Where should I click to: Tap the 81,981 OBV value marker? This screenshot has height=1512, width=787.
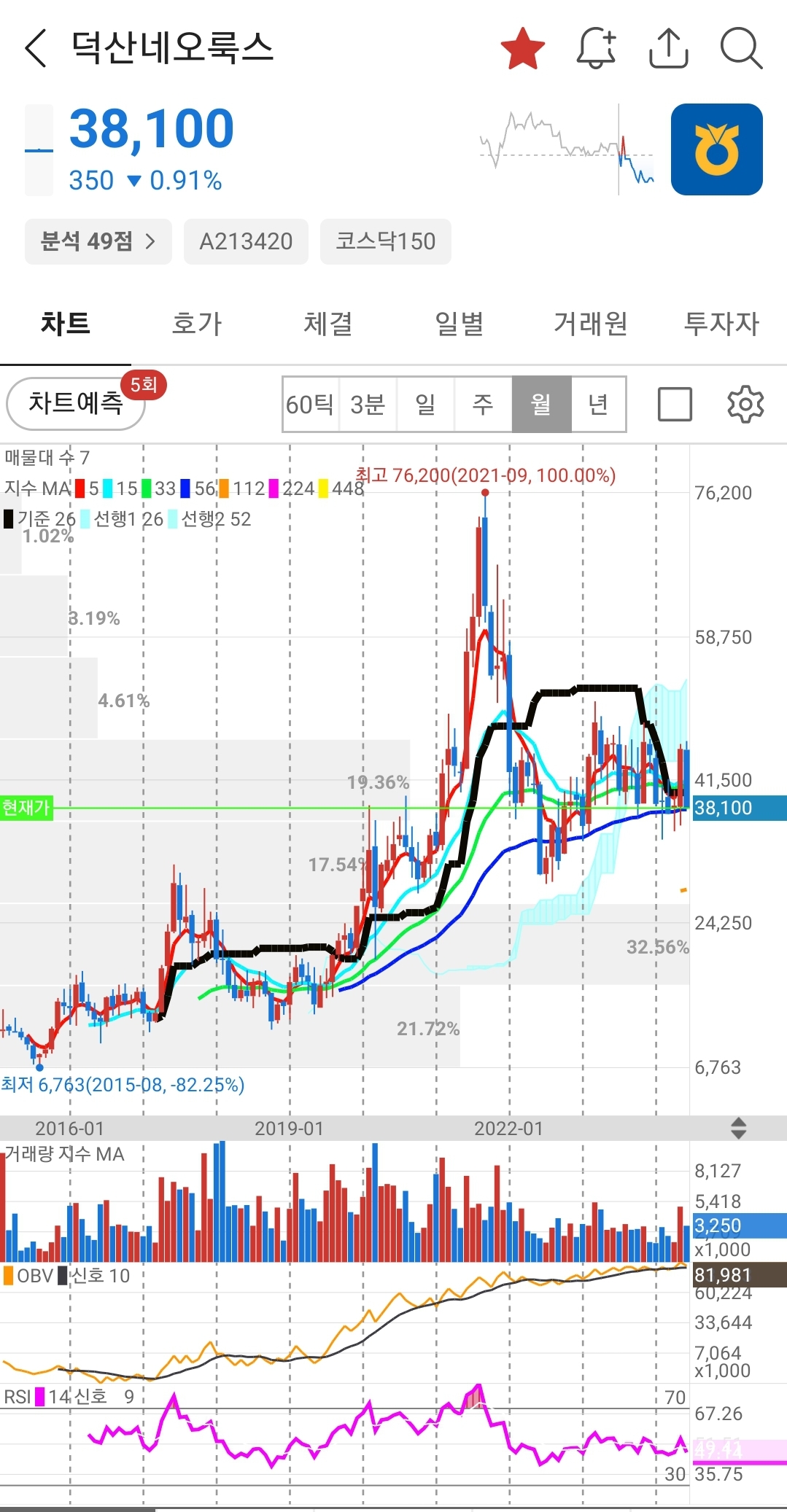[x=739, y=1275]
